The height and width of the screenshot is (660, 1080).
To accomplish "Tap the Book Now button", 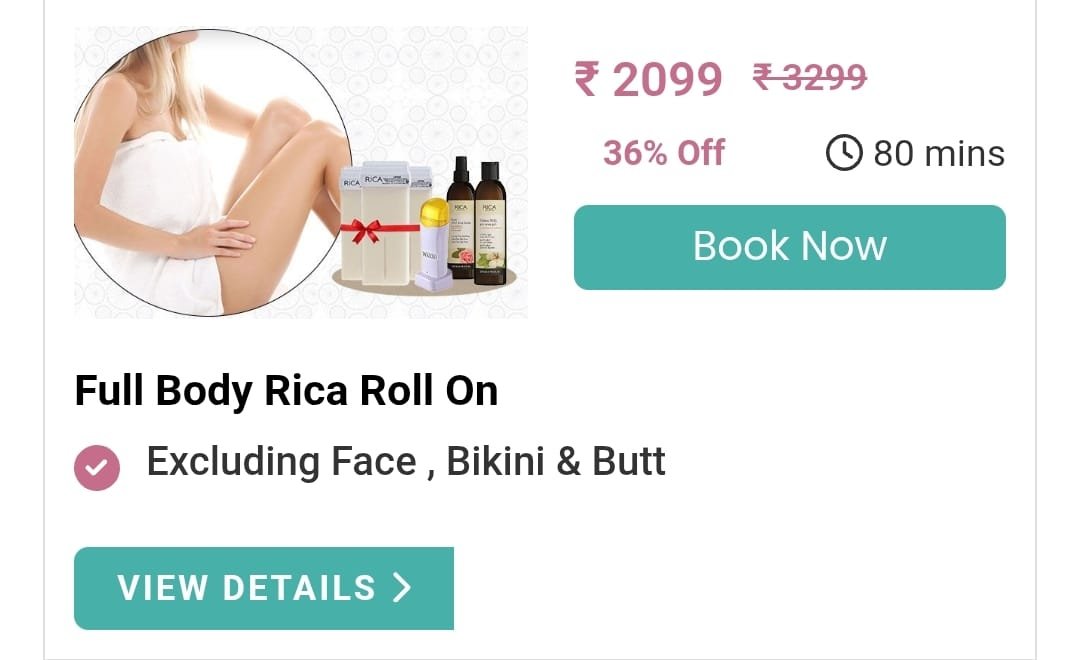I will [x=789, y=247].
